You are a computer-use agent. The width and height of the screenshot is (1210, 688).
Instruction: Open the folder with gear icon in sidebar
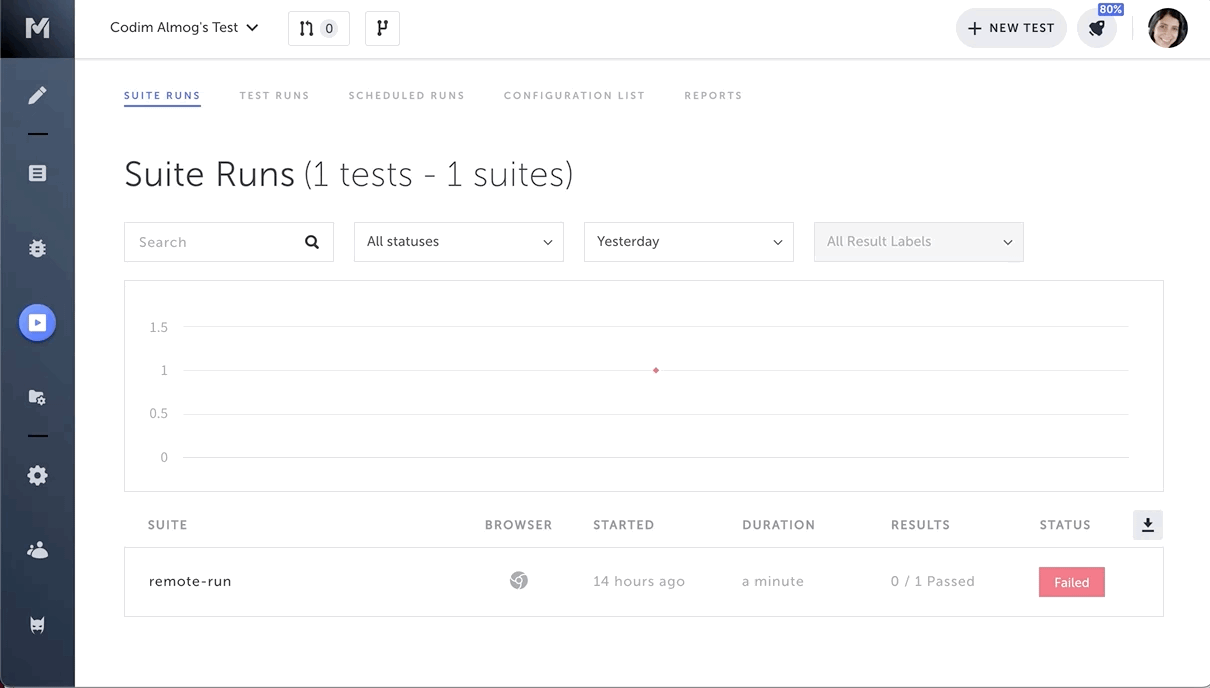tap(37, 397)
